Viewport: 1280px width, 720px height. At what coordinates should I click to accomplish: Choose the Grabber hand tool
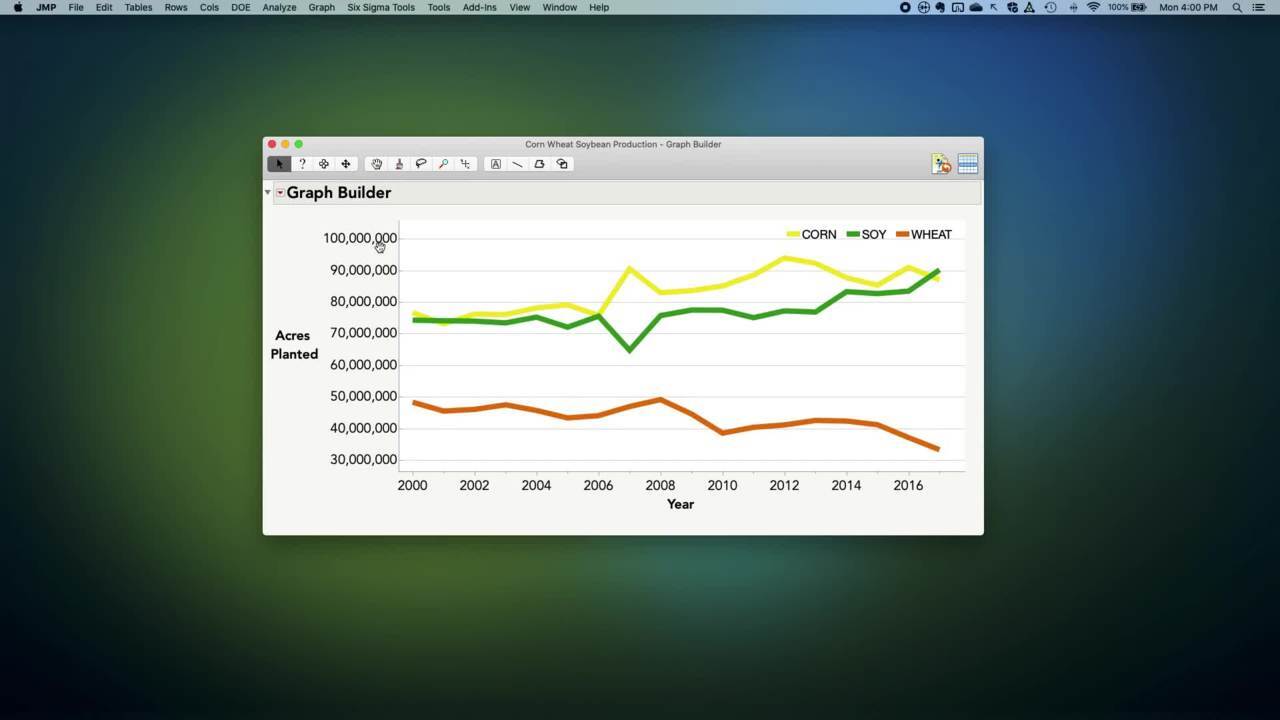(x=377, y=164)
